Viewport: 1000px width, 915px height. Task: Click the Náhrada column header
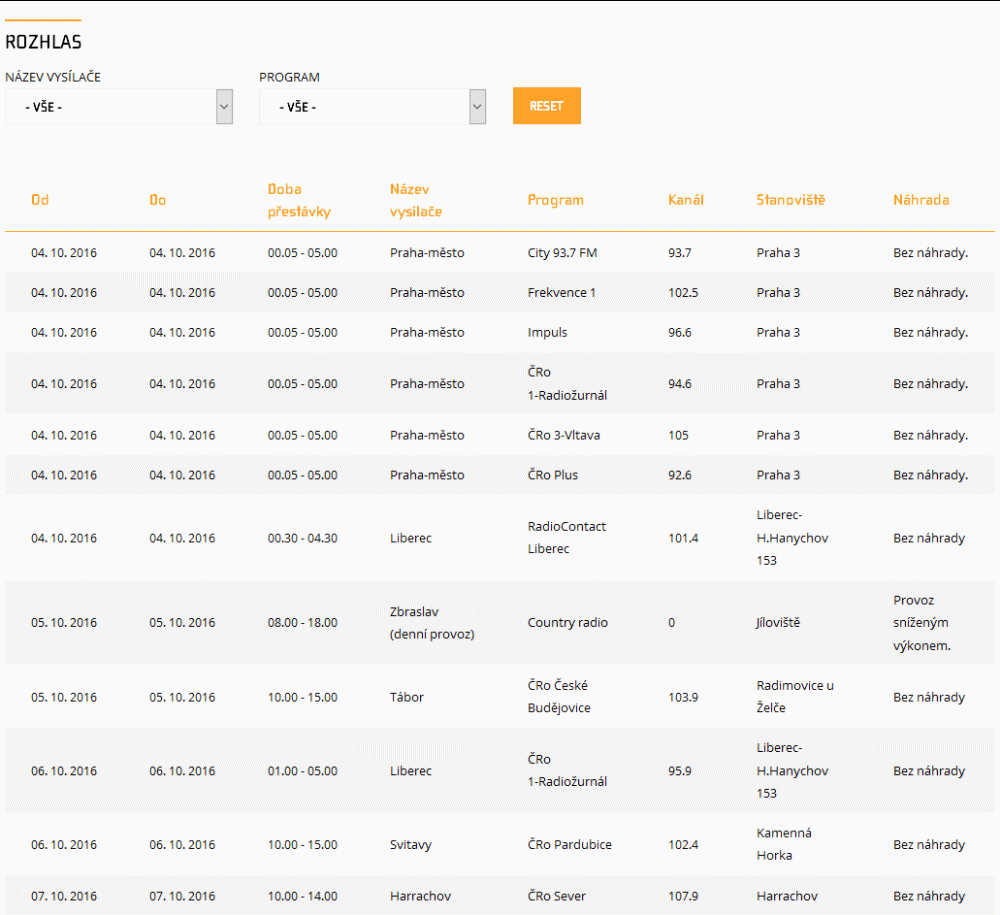[x=921, y=200]
